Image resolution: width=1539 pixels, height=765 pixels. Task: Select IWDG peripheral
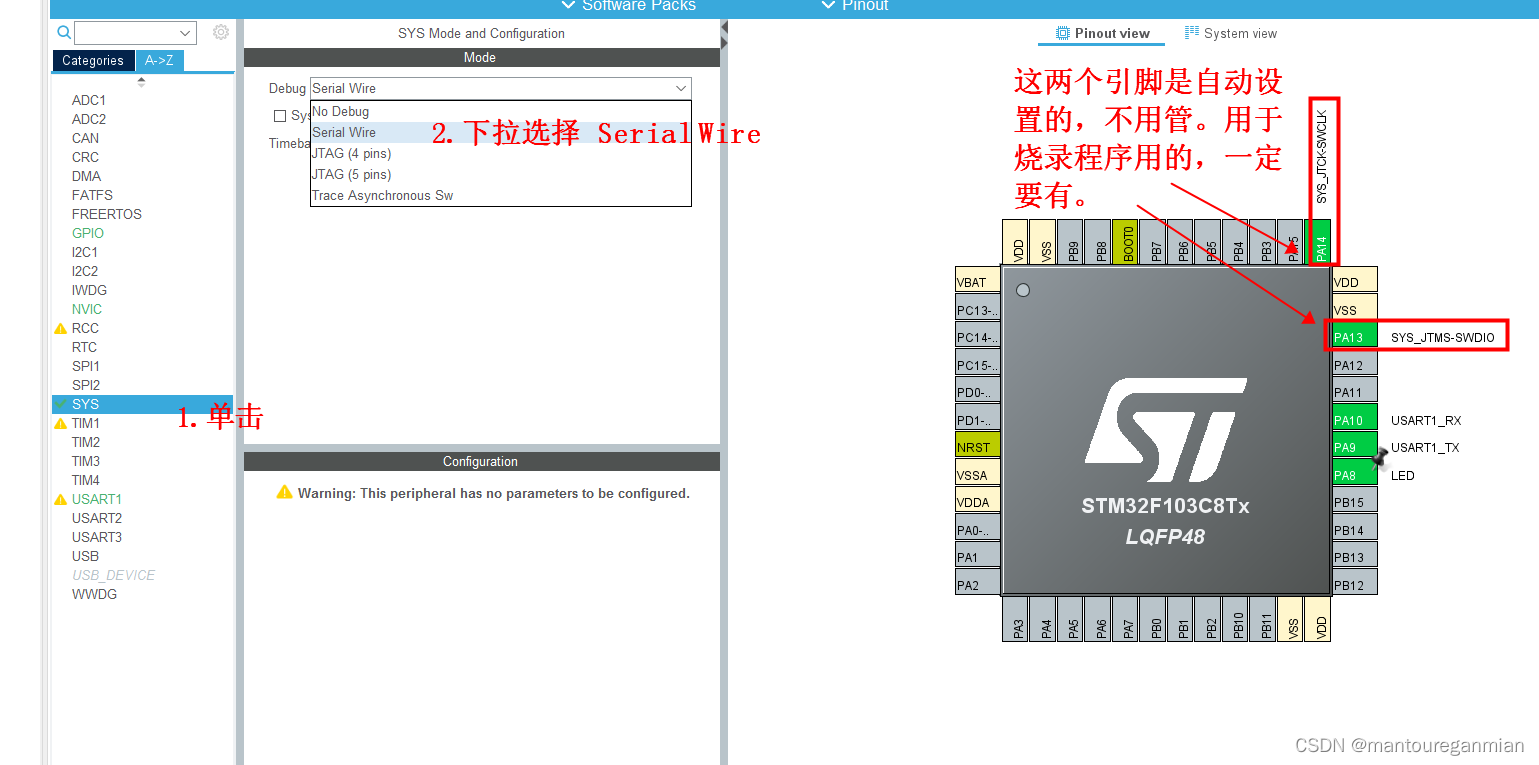coord(89,290)
